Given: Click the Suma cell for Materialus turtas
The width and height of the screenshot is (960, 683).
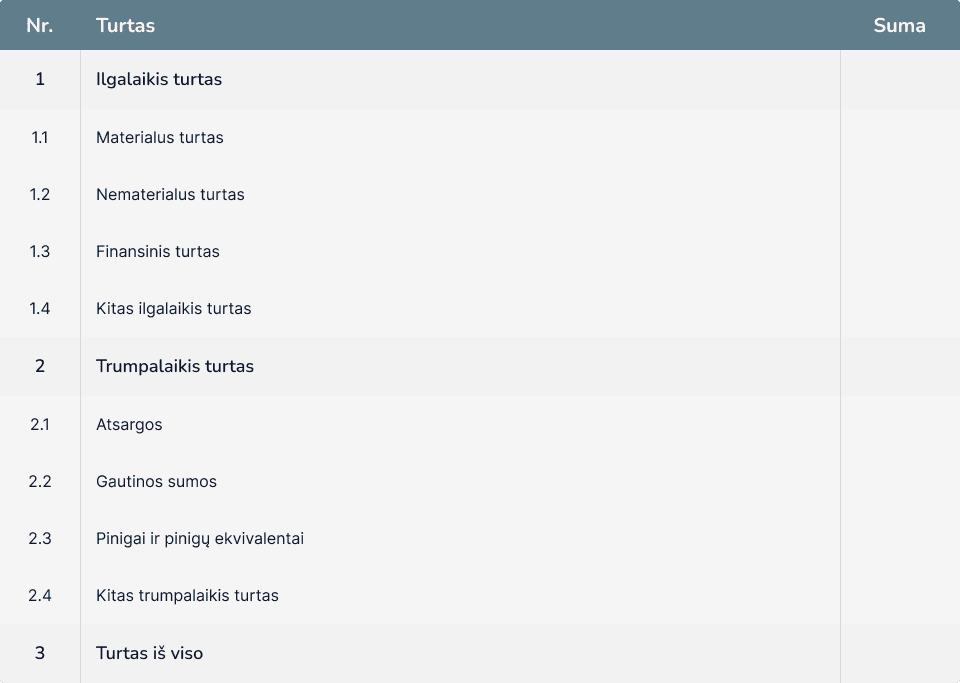Looking at the screenshot, I should point(900,138).
